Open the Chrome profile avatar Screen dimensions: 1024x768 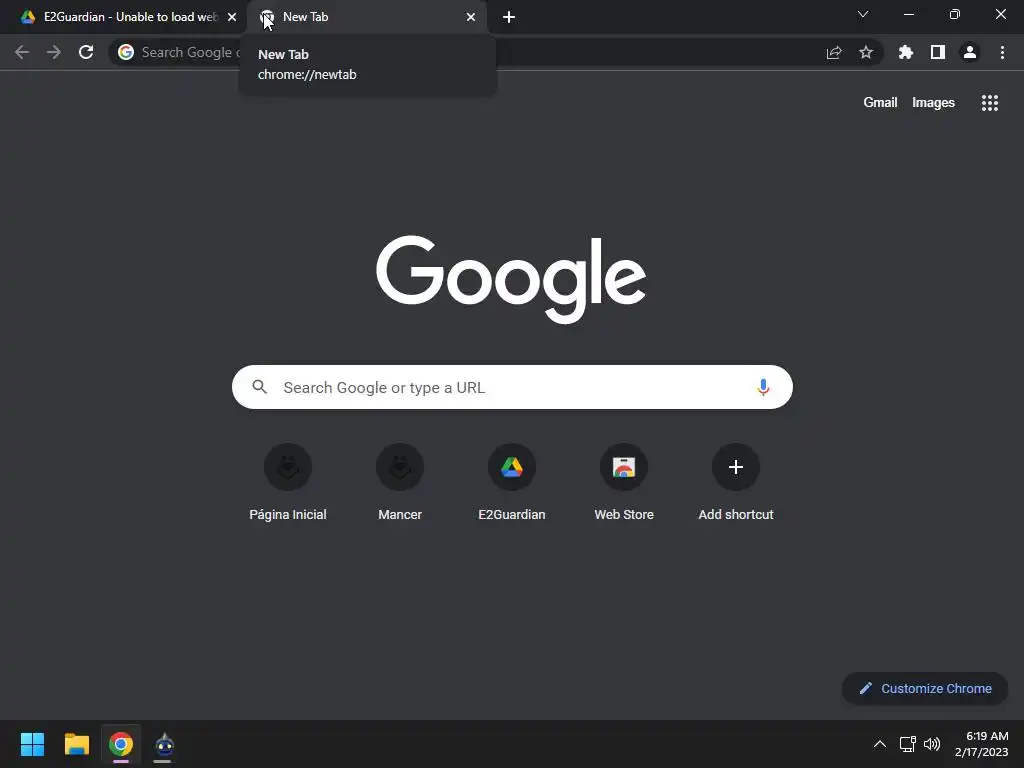pyautogui.click(x=970, y=52)
